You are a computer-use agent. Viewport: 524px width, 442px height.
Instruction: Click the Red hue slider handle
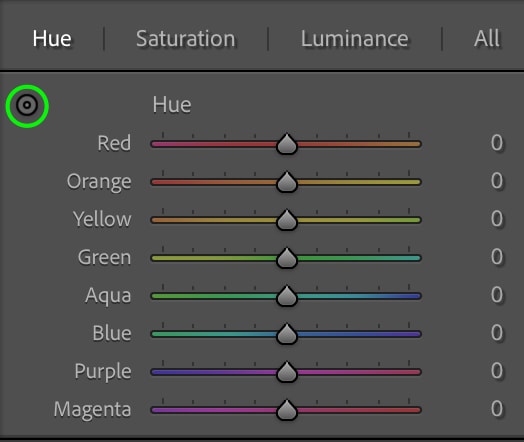tap(287, 144)
